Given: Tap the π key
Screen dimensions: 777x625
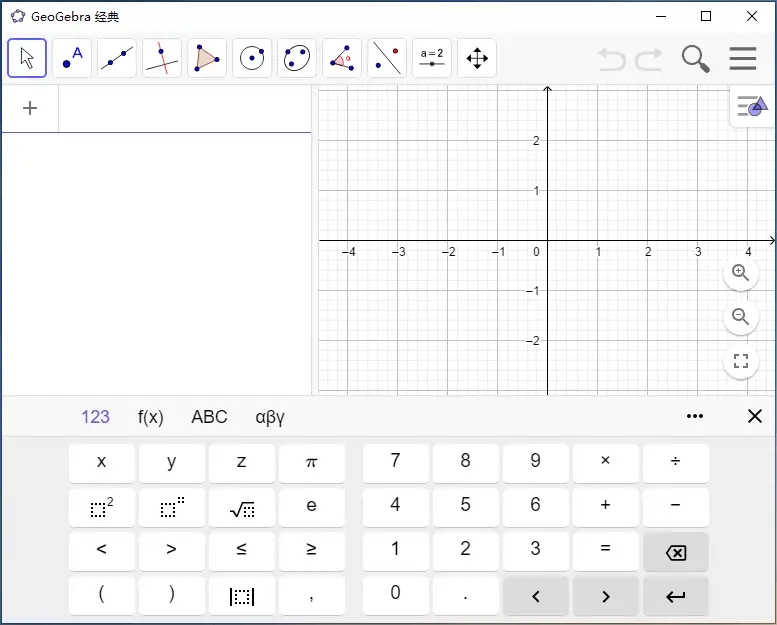Looking at the screenshot, I should click(312, 462).
